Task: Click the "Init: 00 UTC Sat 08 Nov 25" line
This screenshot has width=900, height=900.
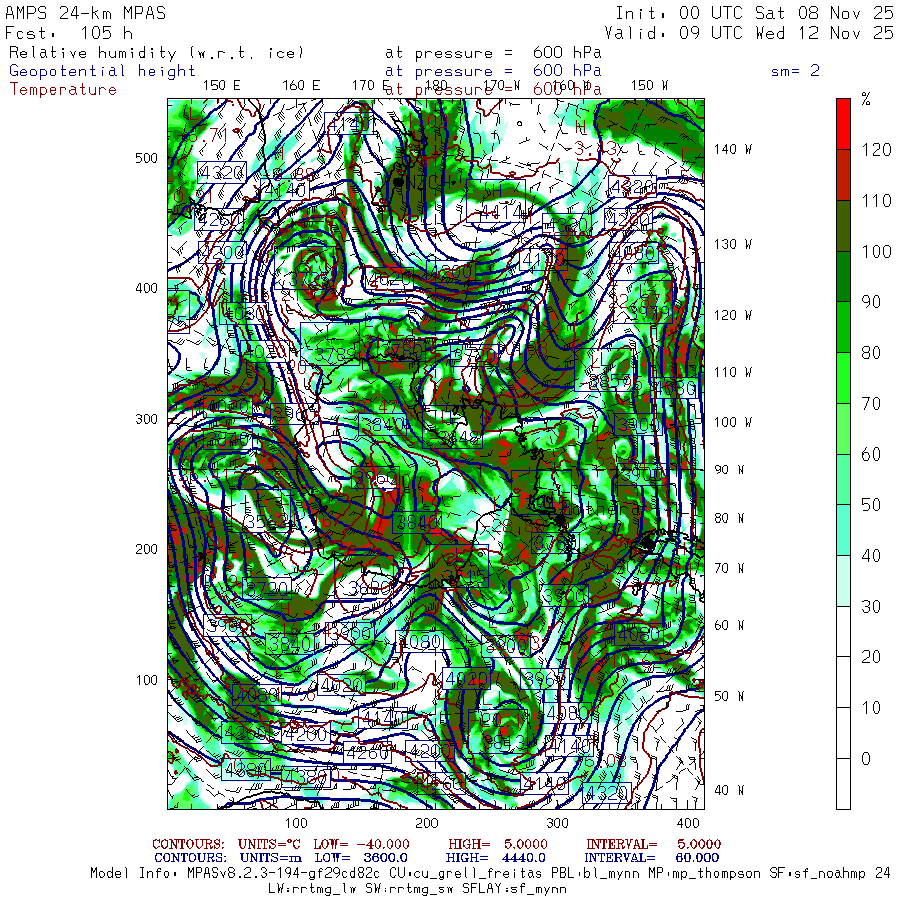Action: click(755, 13)
